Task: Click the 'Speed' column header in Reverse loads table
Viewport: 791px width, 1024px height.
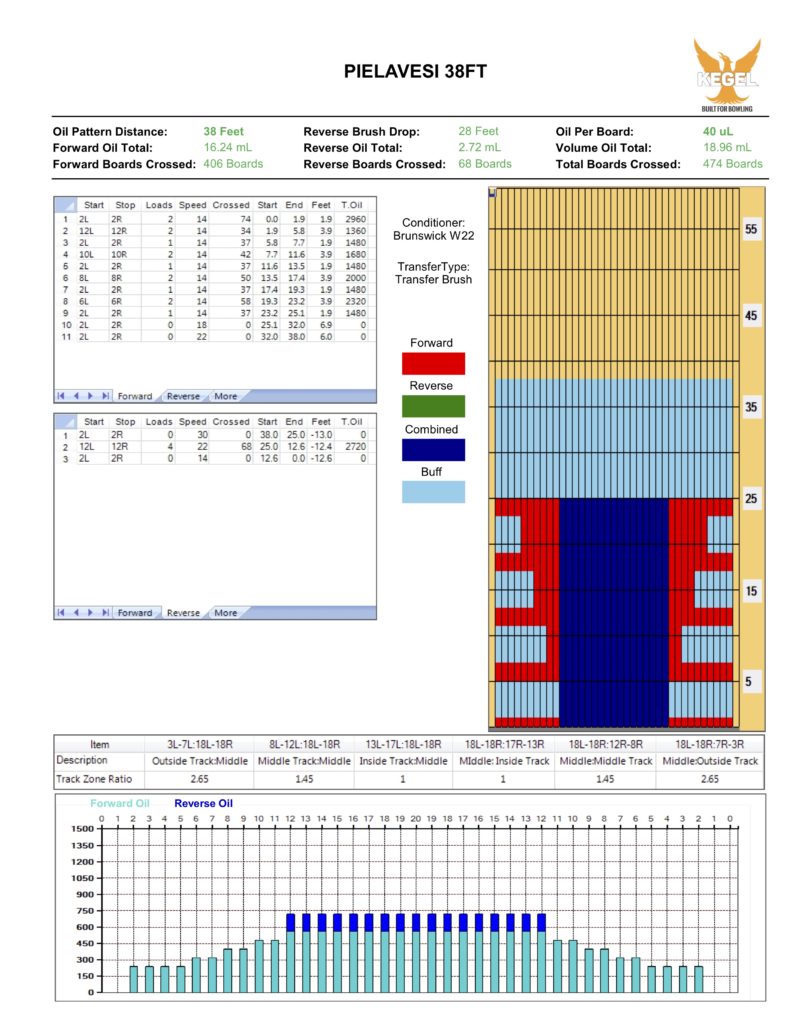Action: coord(193,421)
